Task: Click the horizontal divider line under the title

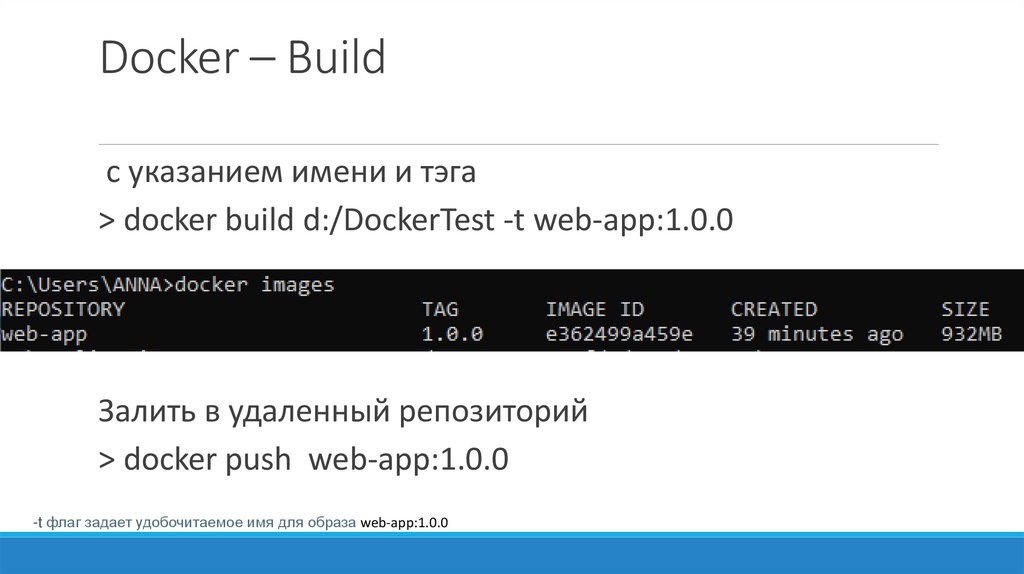Action: click(520, 144)
